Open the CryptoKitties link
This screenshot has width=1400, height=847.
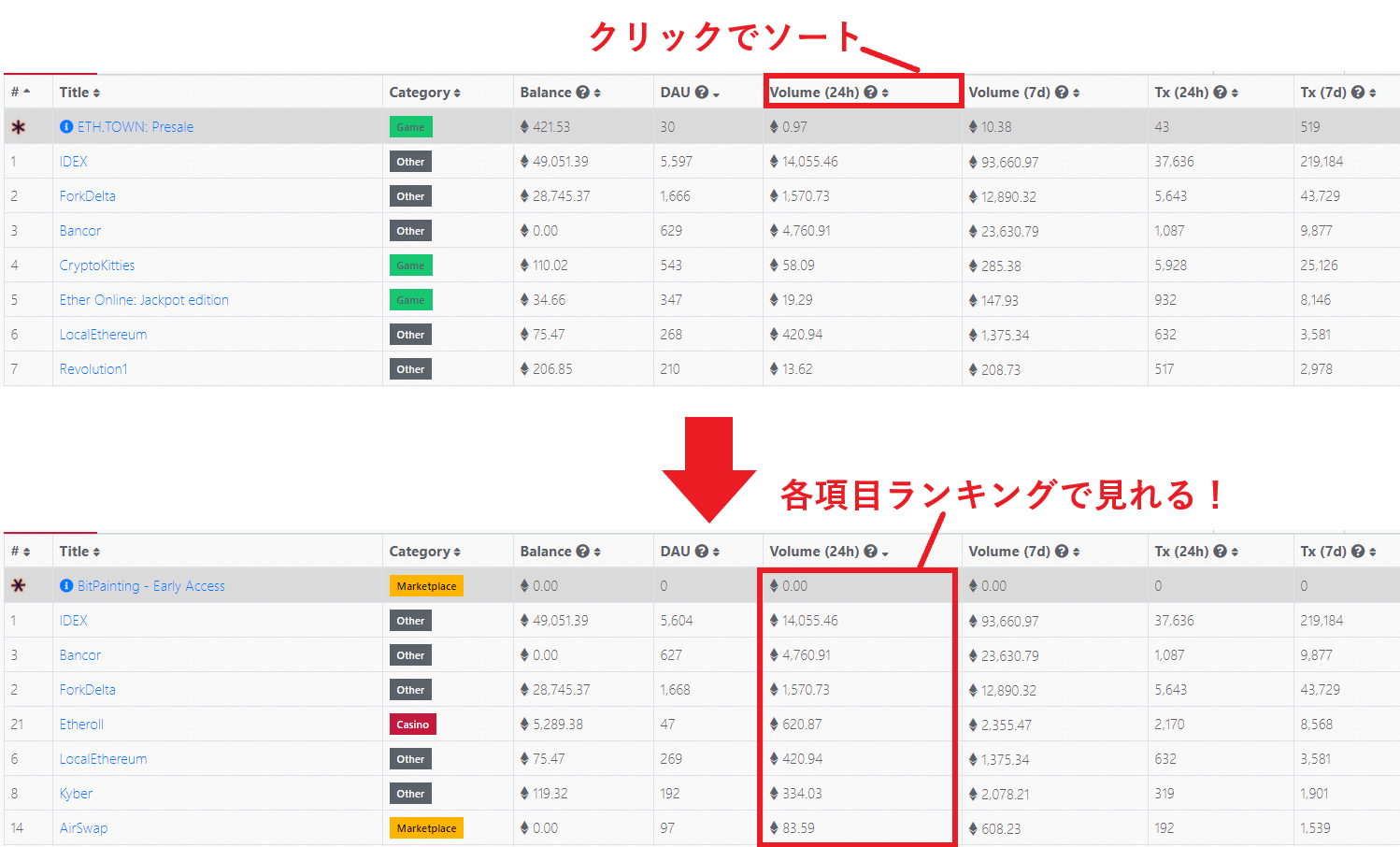(97, 266)
